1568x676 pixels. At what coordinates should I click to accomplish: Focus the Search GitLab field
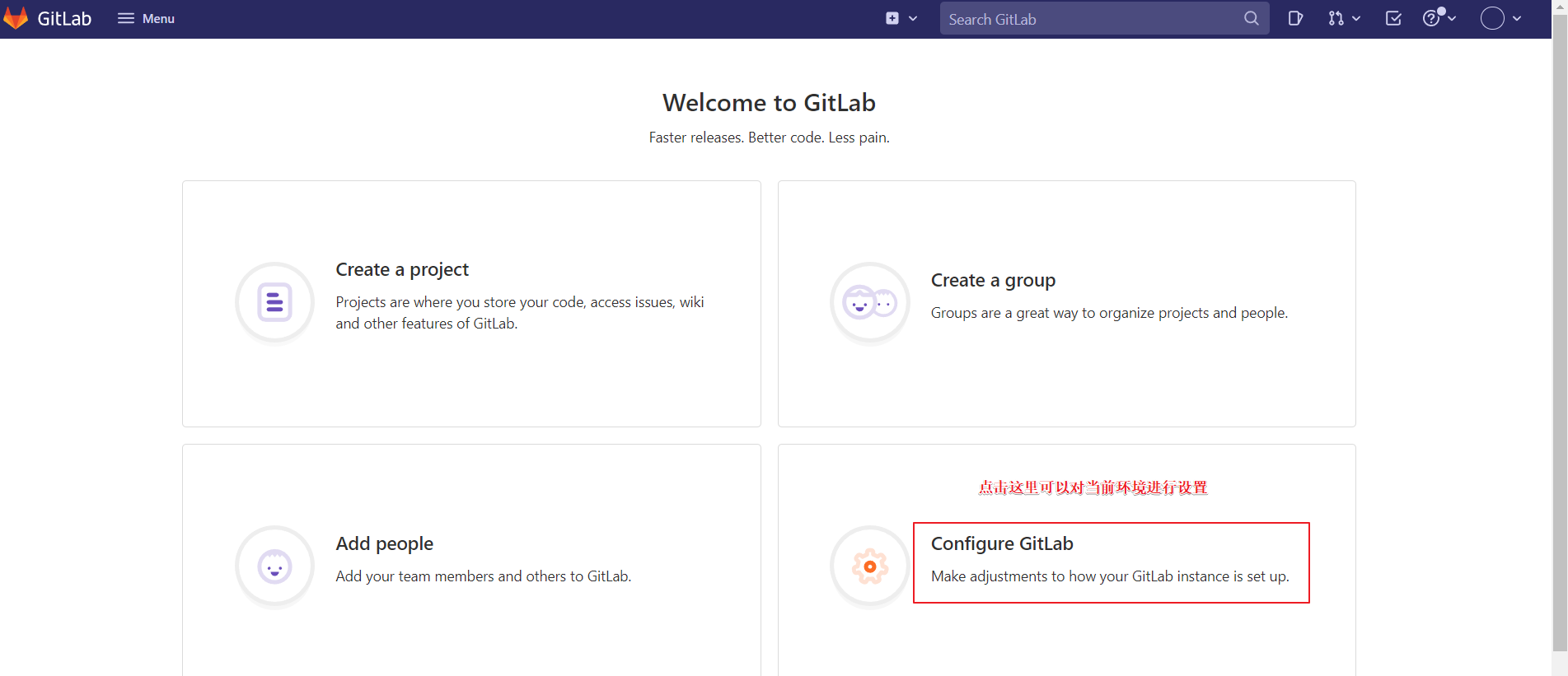[1088, 19]
